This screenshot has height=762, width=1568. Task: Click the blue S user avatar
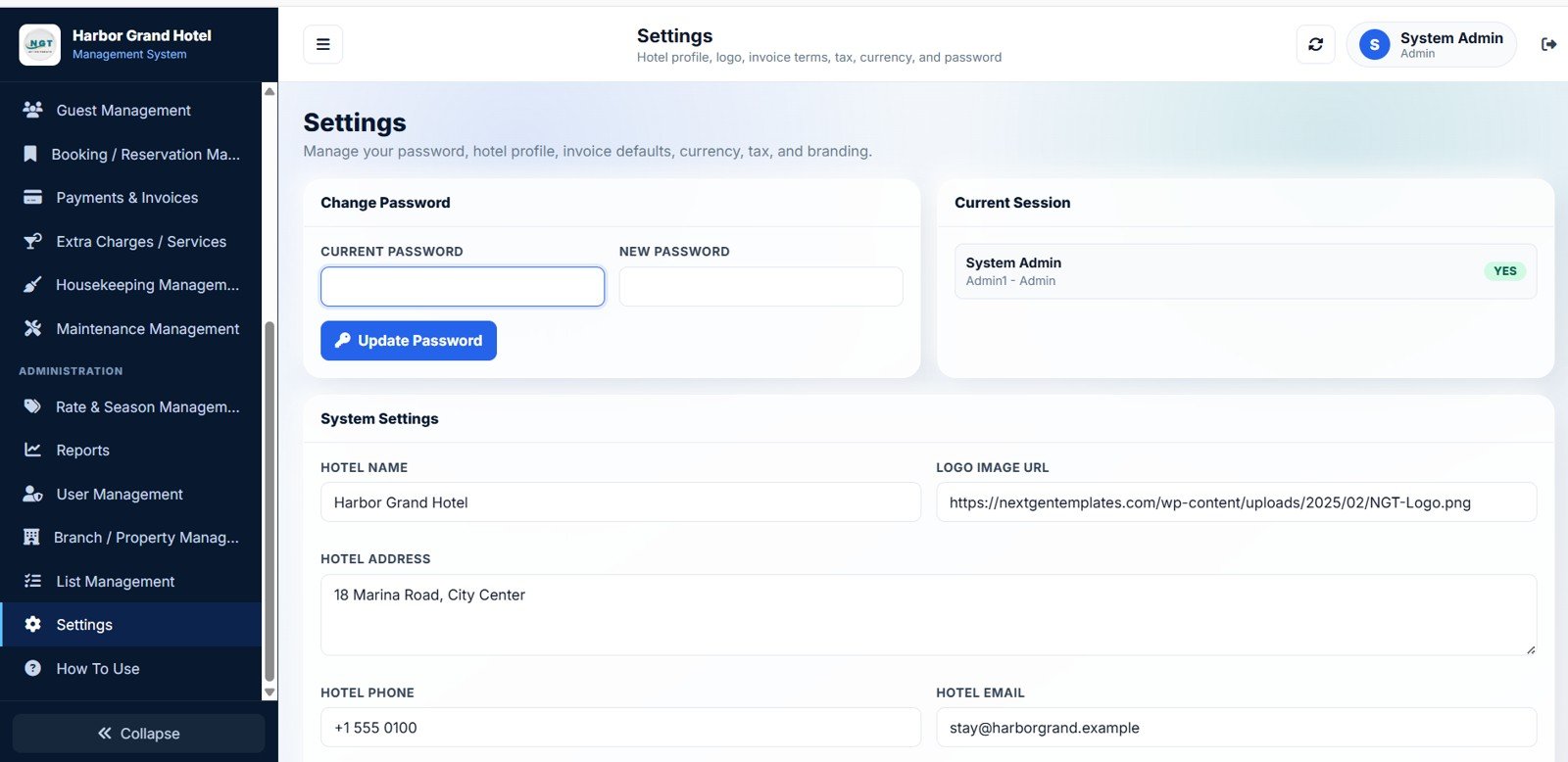point(1374,44)
